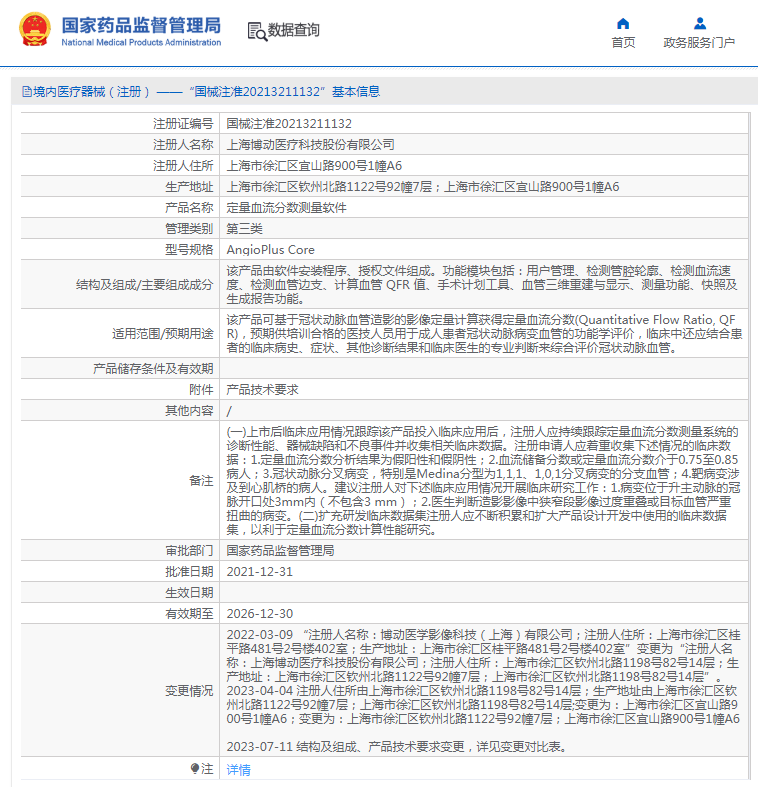This screenshot has height=787, width=758.
Task: Select product name 定量血流分数测量软件
Action: [286, 208]
